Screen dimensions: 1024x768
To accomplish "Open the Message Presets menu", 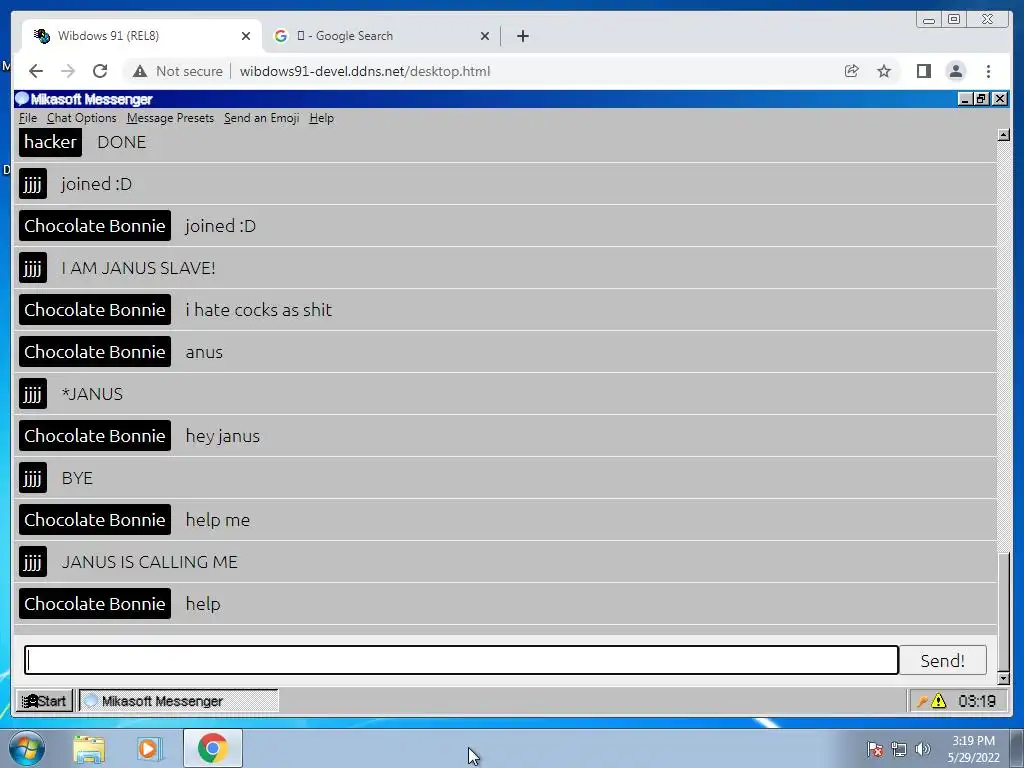I will (170, 118).
